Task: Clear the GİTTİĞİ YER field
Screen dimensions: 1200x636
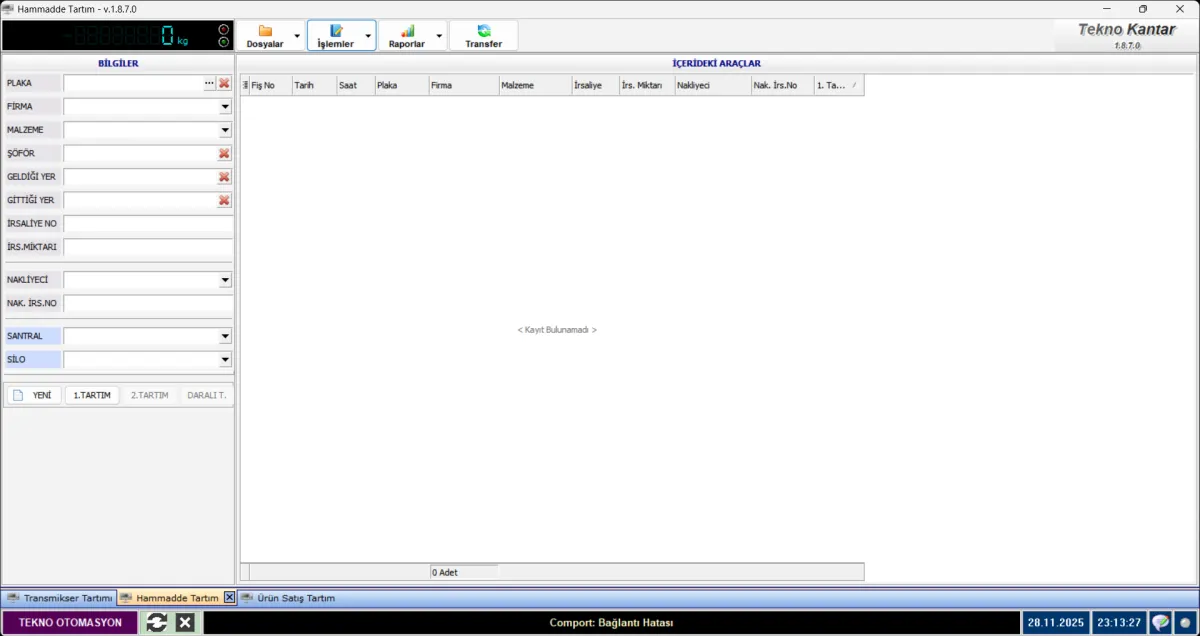Action: (x=224, y=200)
